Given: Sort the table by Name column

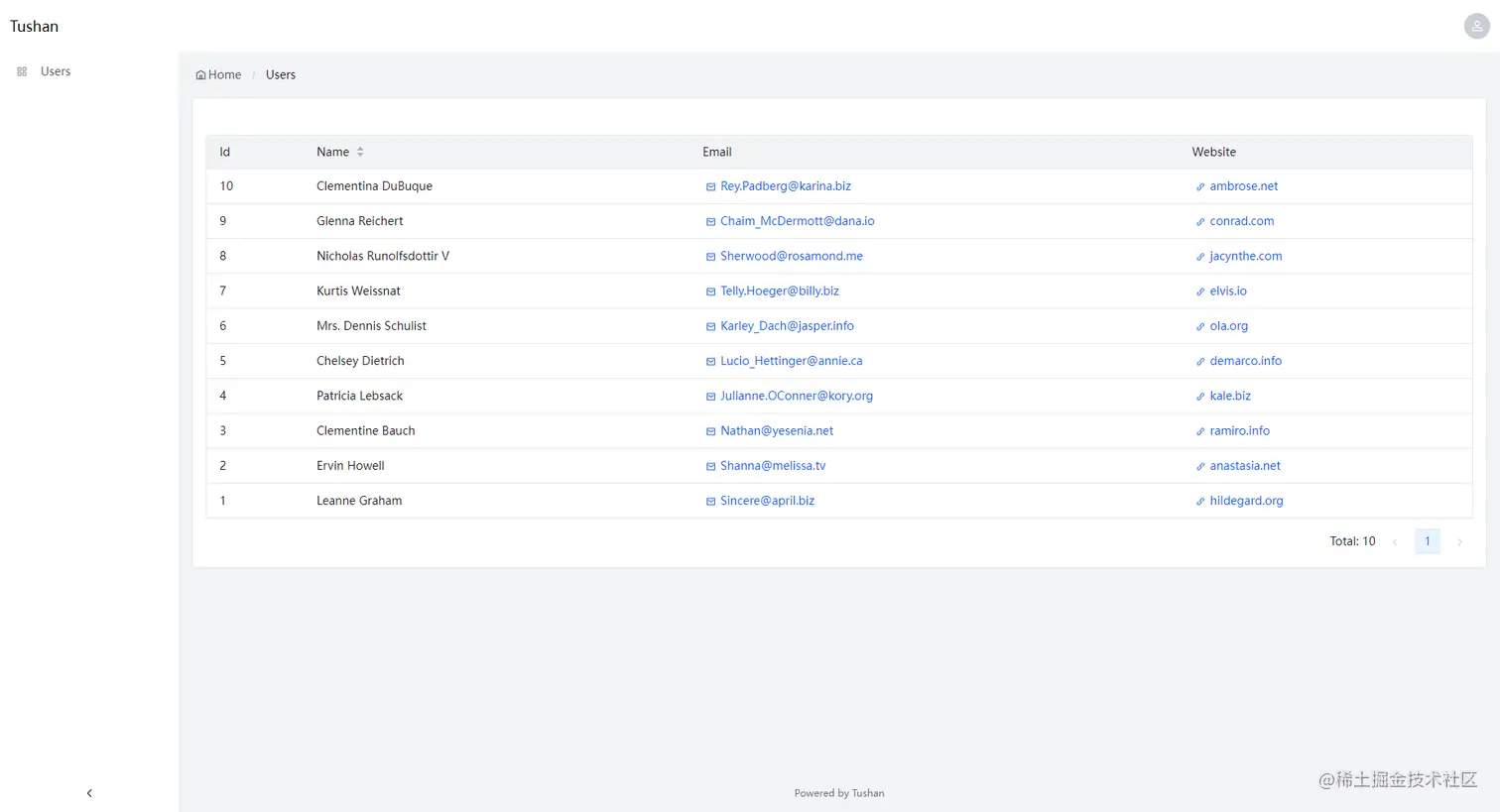Looking at the screenshot, I should pos(360,152).
